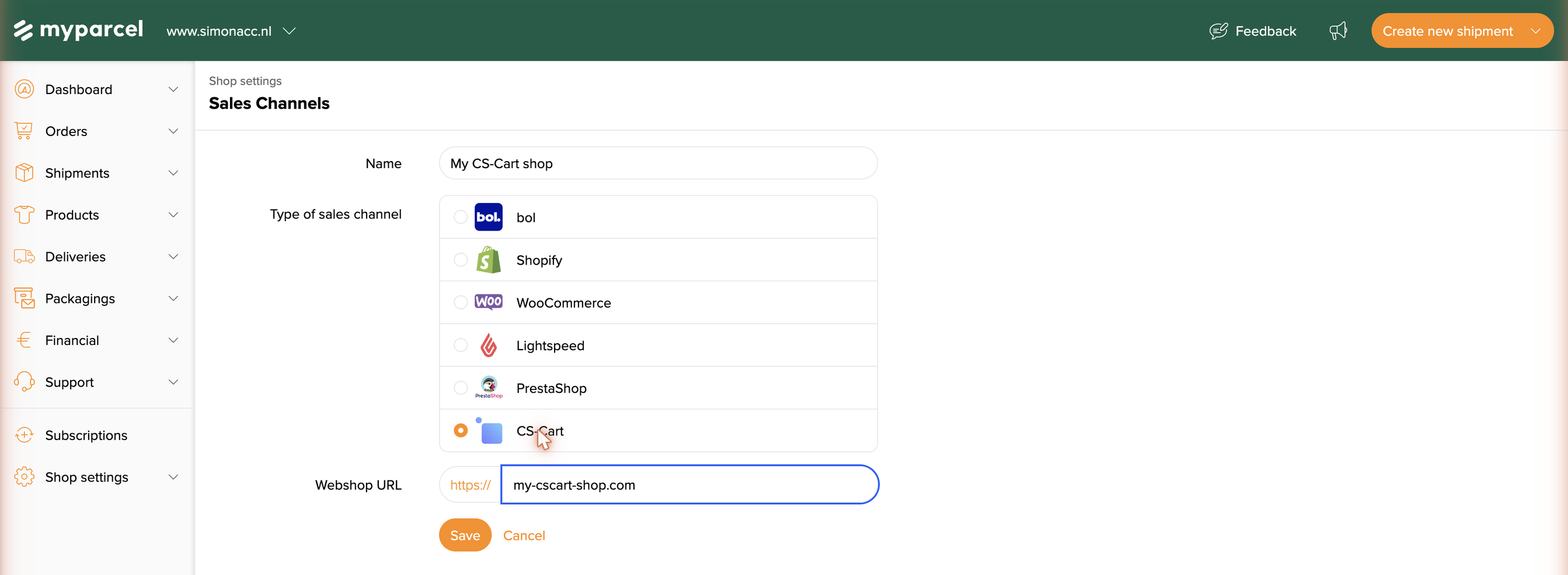Expand the Orders menu chevron
This screenshot has width=1568, height=575.
point(173,131)
